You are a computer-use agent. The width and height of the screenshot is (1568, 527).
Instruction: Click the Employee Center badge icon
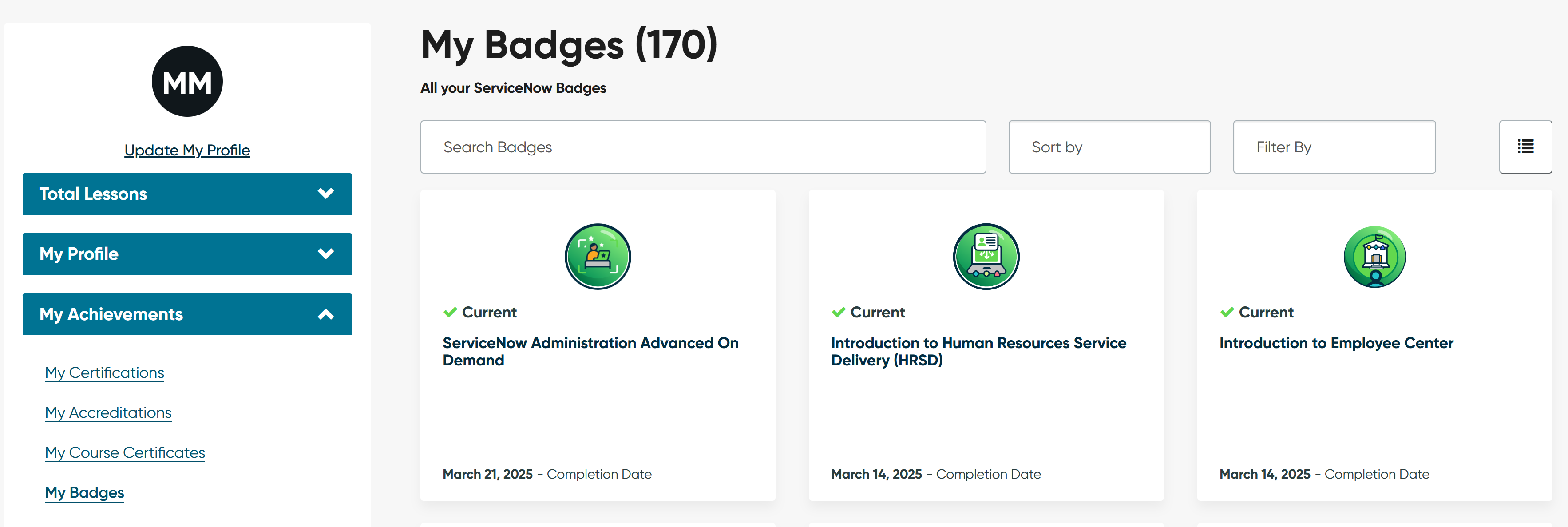(x=1374, y=257)
